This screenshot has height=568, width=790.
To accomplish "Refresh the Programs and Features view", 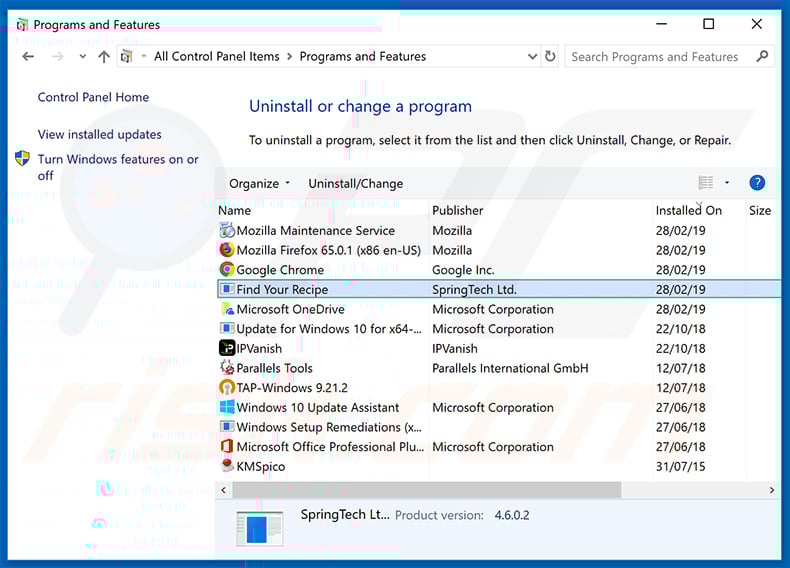I will pyautogui.click(x=550, y=56).
